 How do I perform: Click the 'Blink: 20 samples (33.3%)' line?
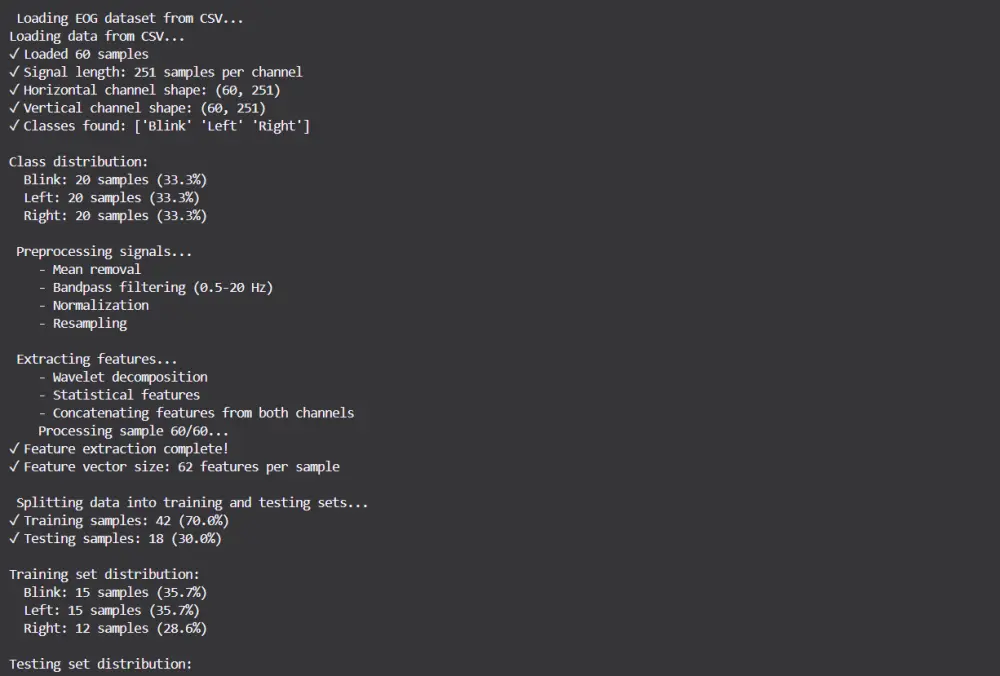point(115,180)
